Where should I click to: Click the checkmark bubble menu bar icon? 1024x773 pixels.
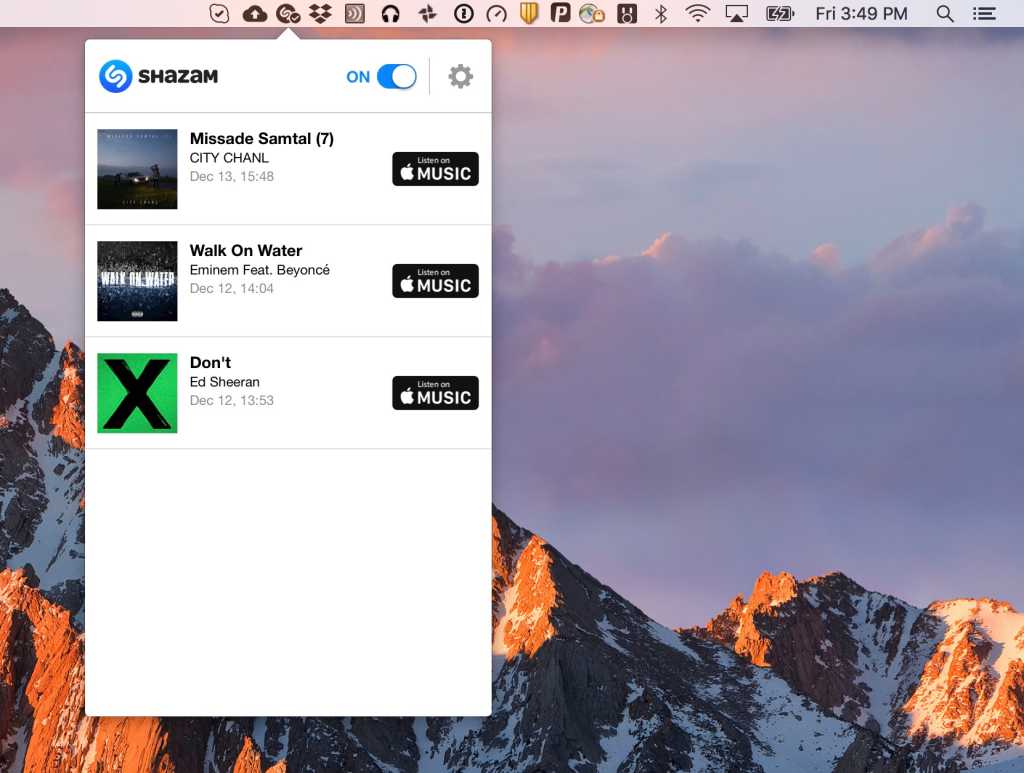[219, 14]
